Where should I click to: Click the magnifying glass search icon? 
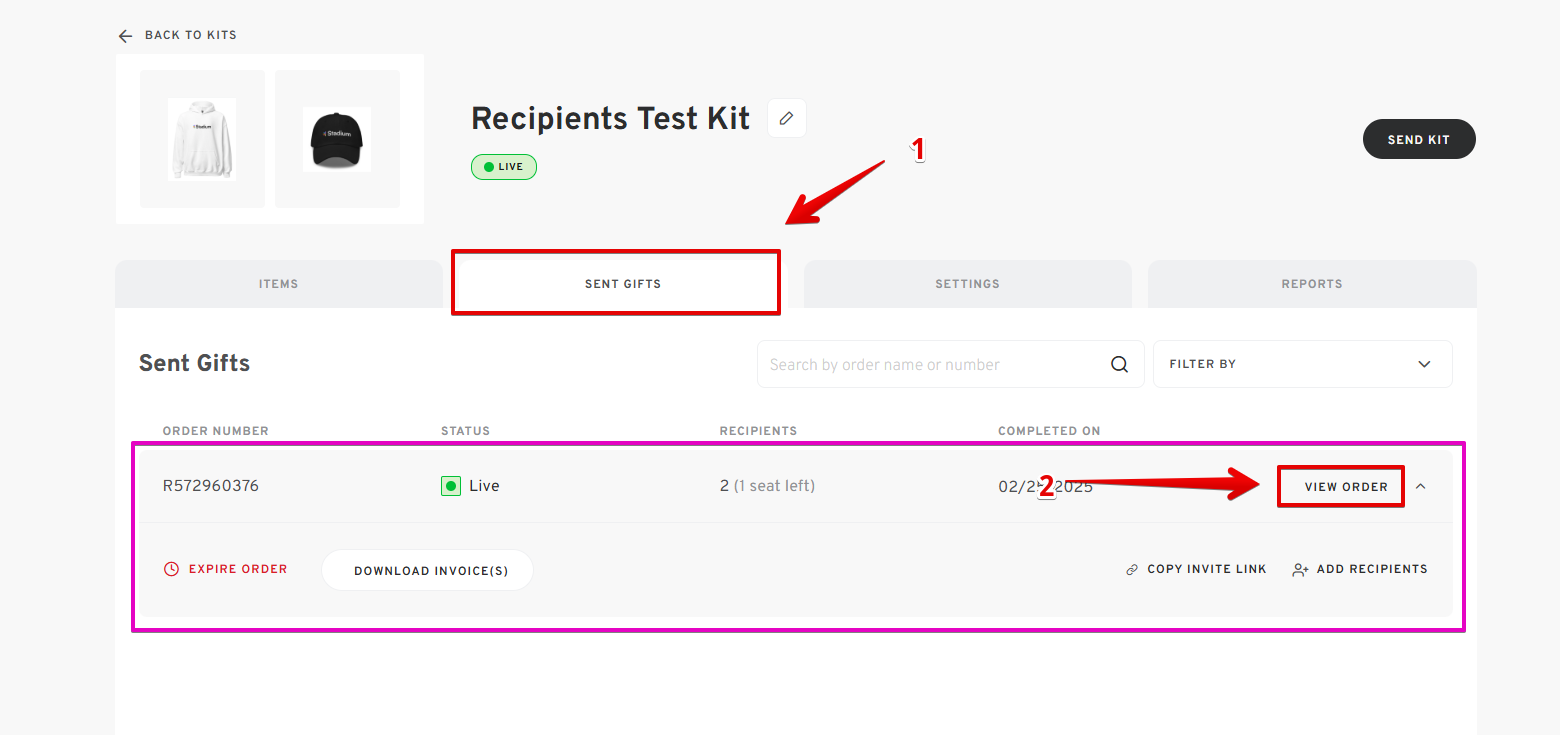[1120, 364]
